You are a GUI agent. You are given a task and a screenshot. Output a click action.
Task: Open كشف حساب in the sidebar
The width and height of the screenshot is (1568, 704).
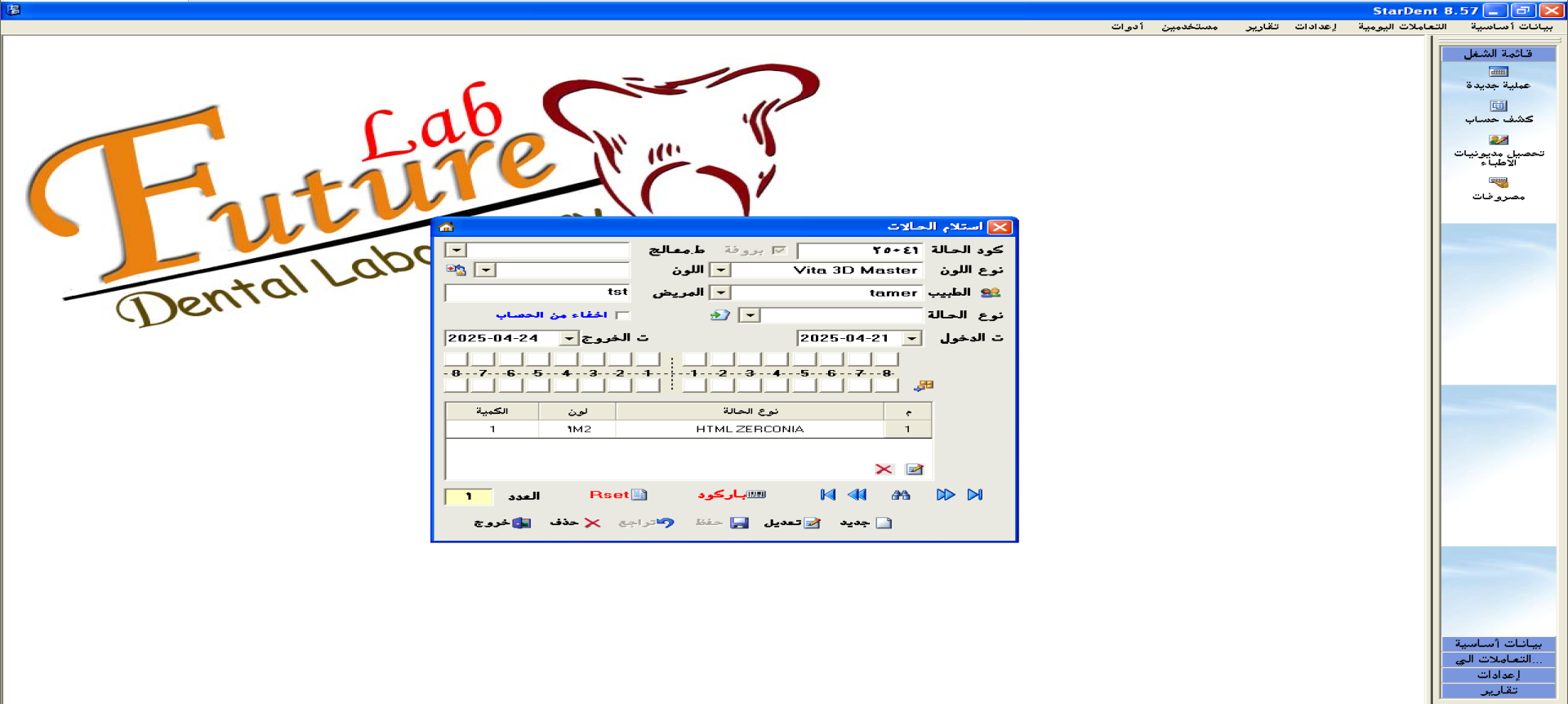(1498, 112)
